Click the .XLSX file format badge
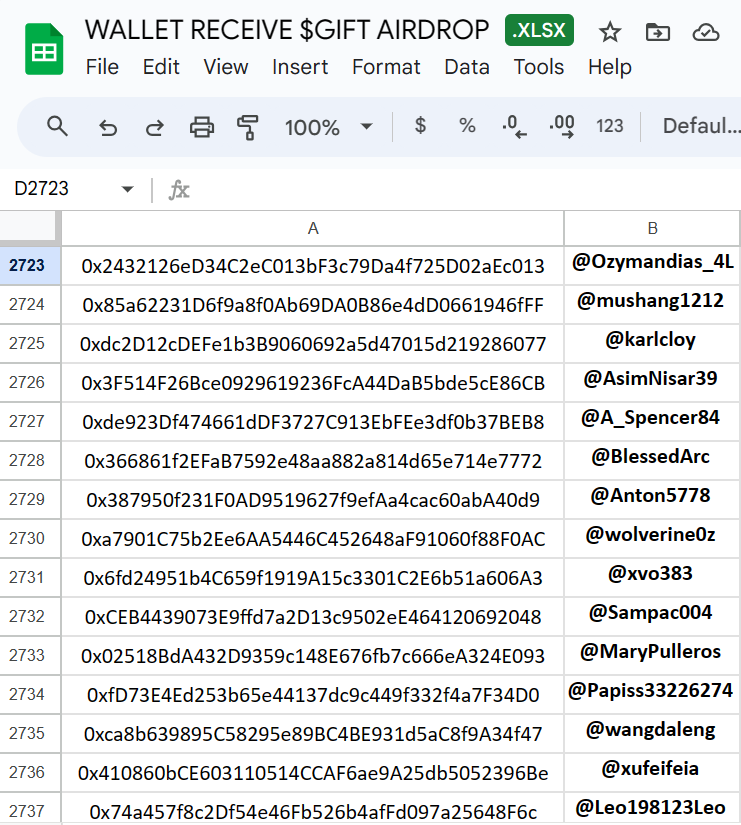Viewport: 741px width, 825px height. coord(539,31)
